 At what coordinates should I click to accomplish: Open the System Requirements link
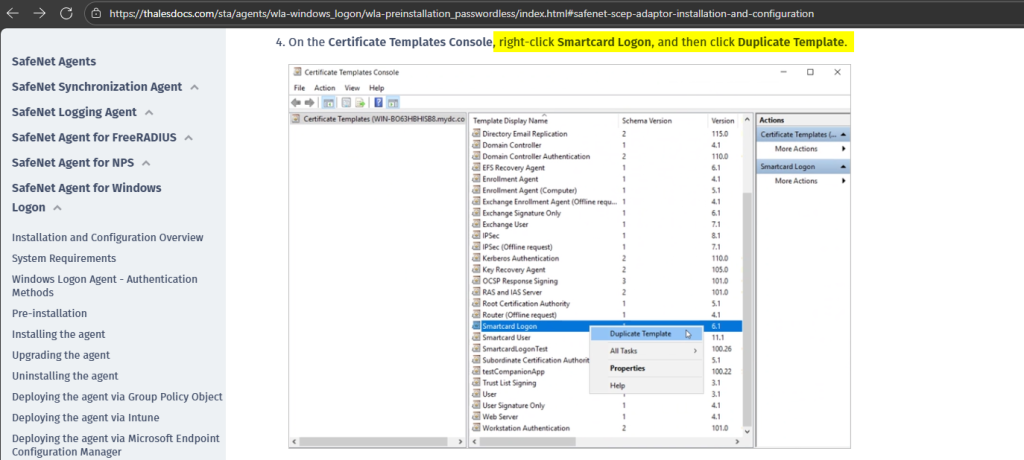(62, 258)
